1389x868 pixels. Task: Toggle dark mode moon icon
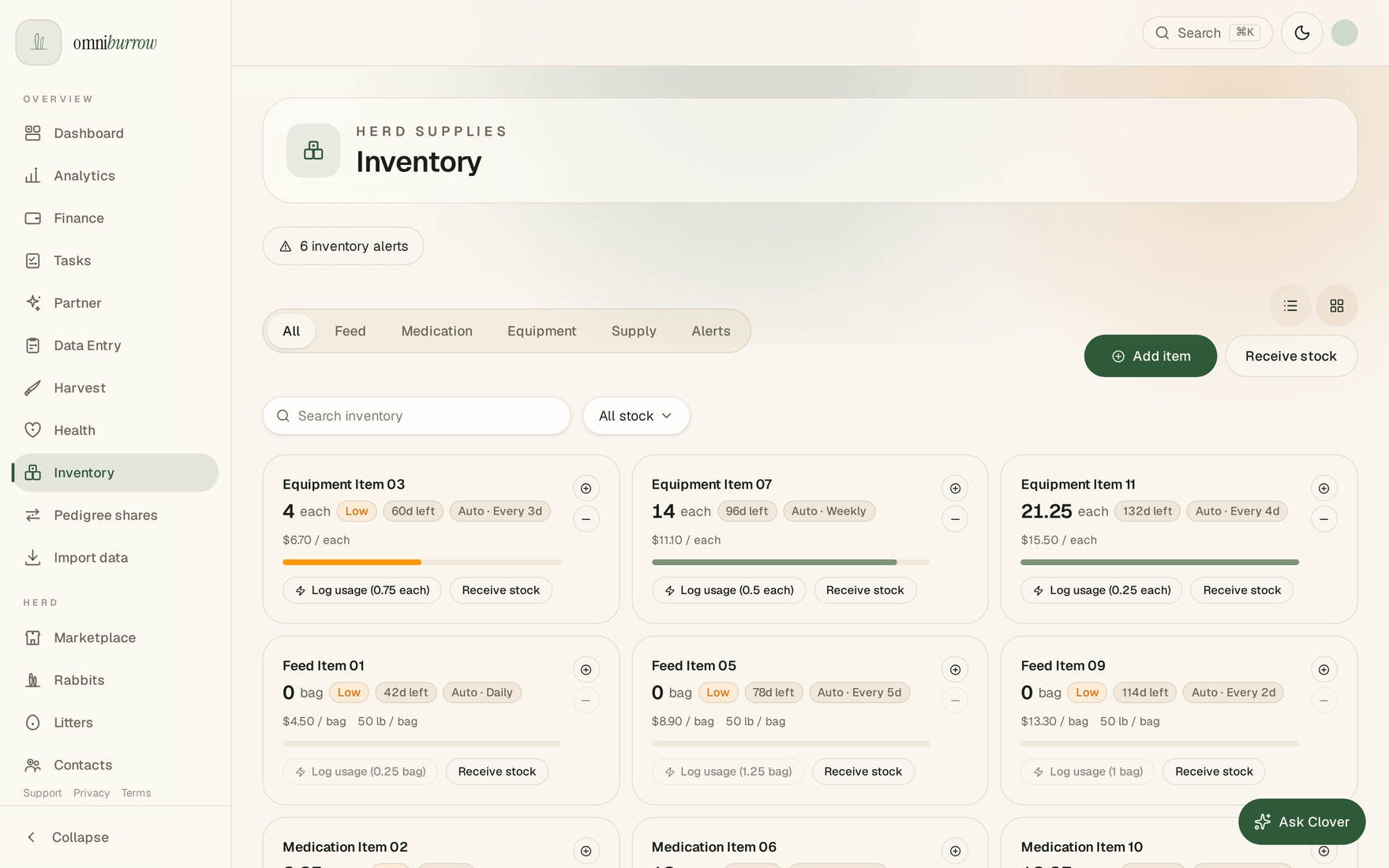coord(1302,33)
